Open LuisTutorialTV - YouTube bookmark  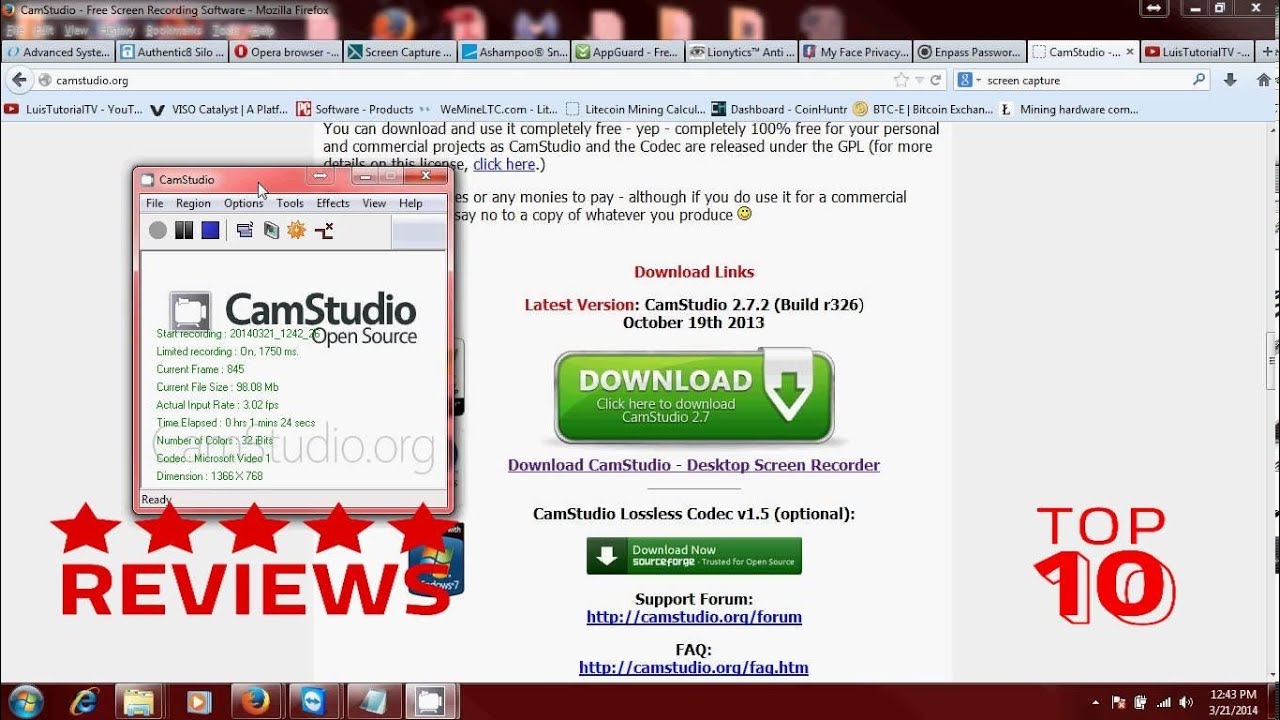pyautogui.click(x=73, y=109)
